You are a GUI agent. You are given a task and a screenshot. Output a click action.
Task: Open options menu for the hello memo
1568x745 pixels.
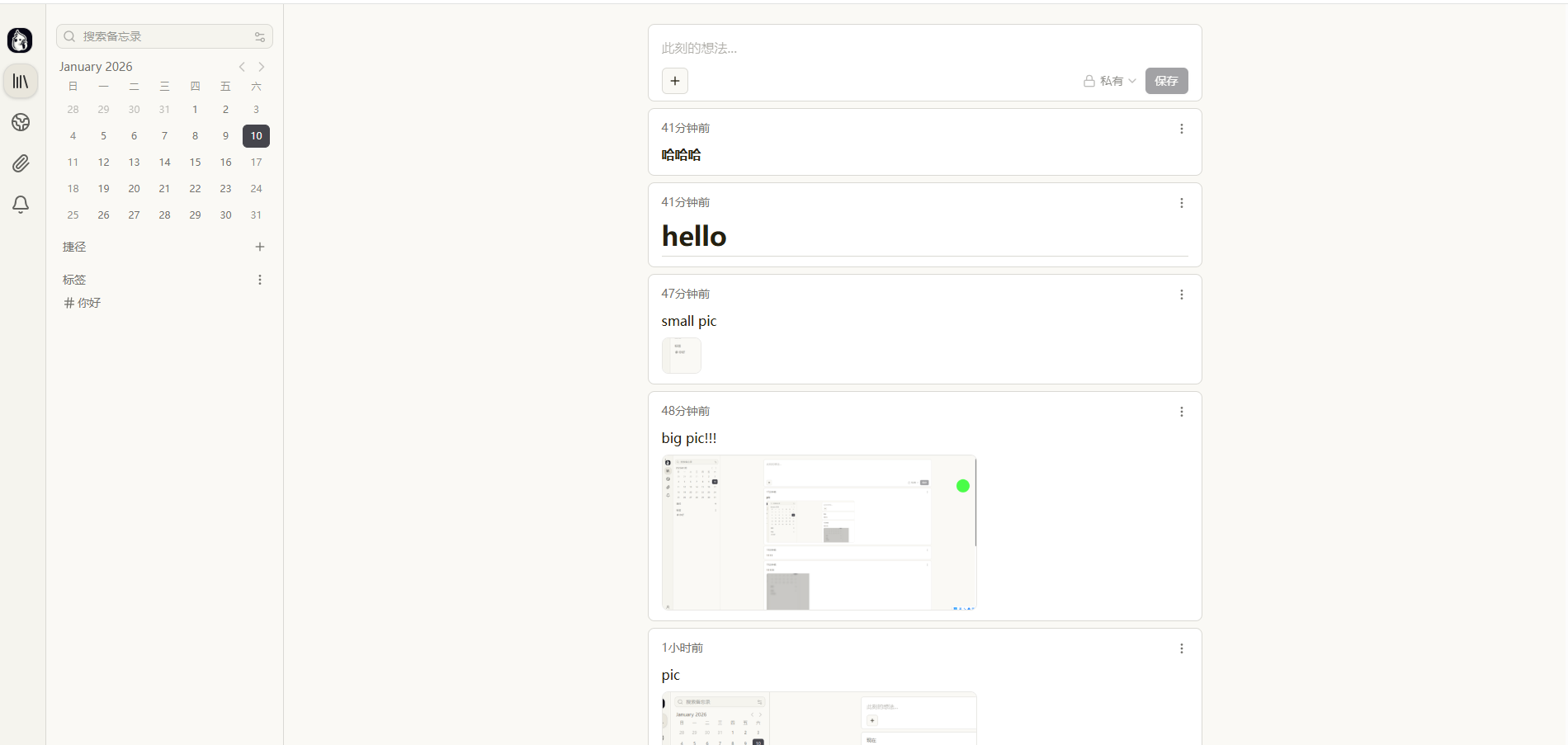(1181, 203)
